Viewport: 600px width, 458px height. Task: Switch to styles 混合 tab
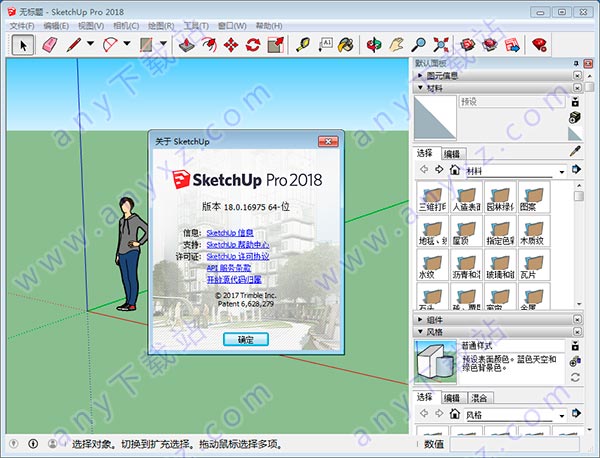(x=479, y=398)
